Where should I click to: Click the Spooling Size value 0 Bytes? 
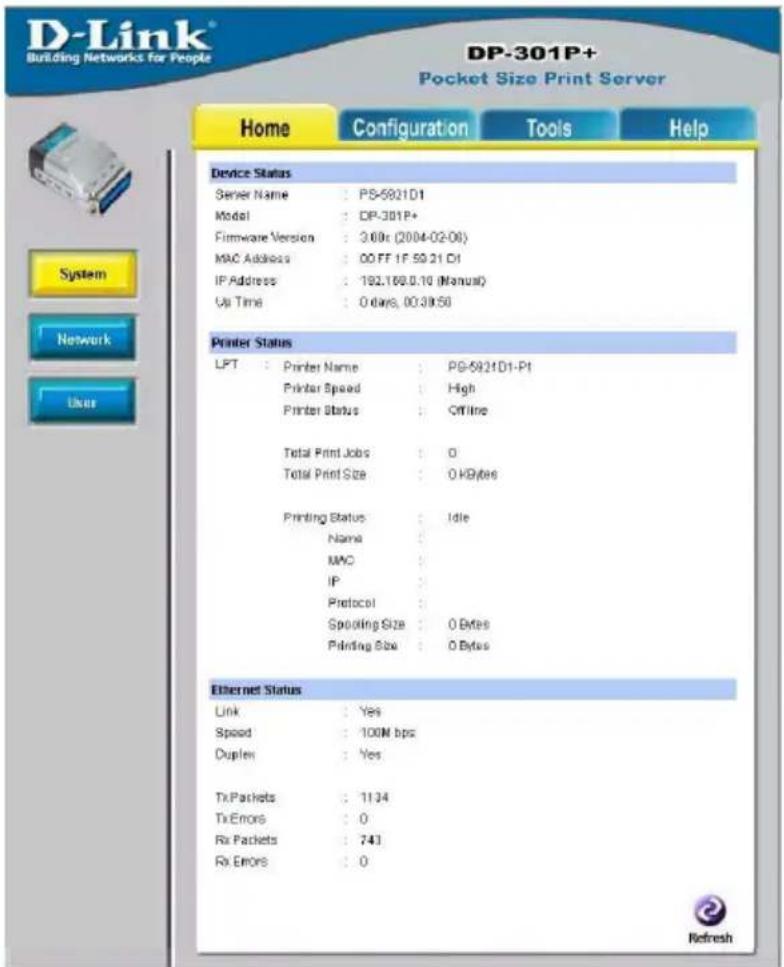click(x=469, y=624)
